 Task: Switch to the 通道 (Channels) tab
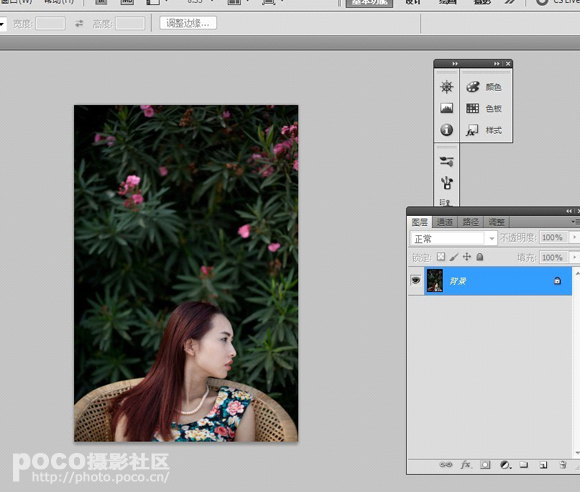445,222
